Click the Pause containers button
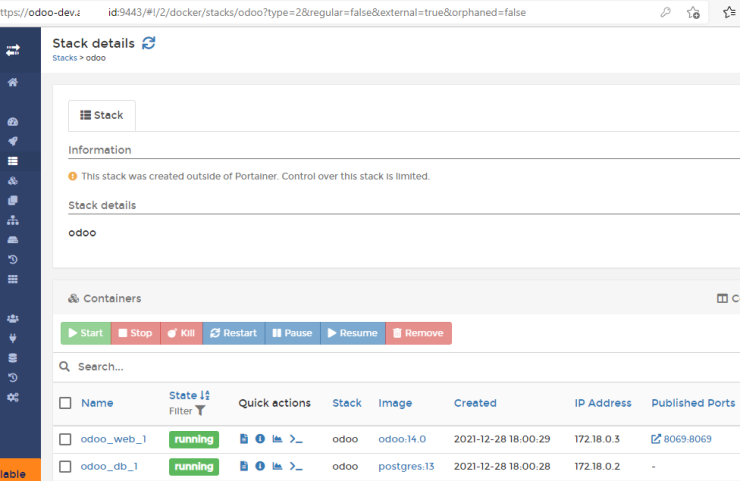This screenshot has width=740, height=481. 293,333
